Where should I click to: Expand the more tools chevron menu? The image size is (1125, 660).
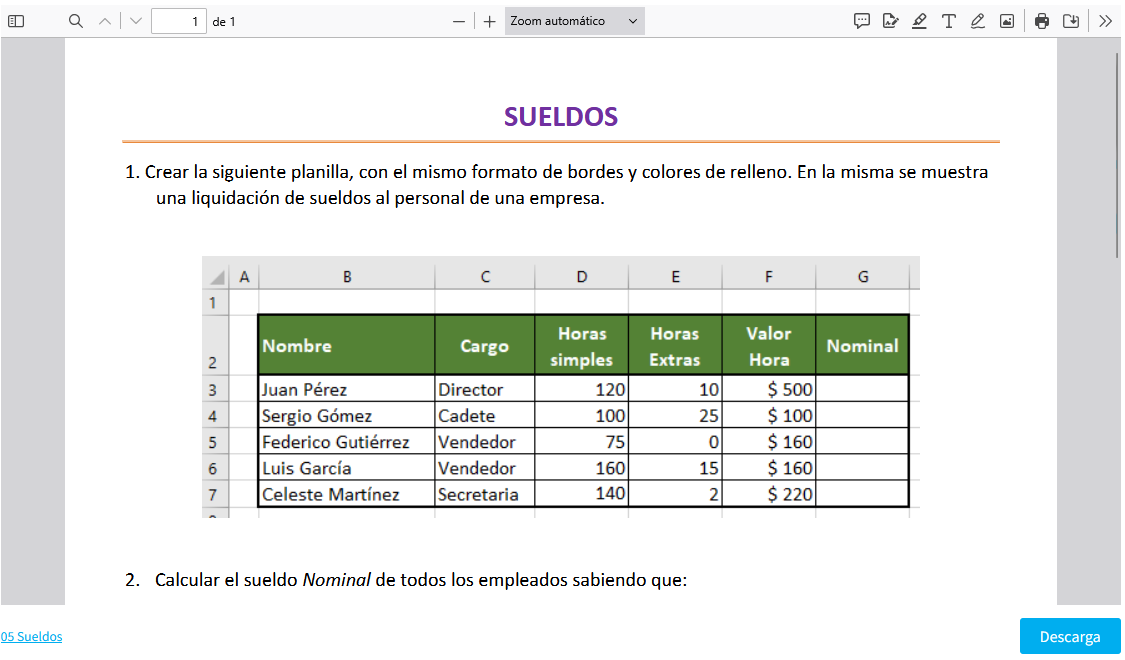click(1105, 21)
